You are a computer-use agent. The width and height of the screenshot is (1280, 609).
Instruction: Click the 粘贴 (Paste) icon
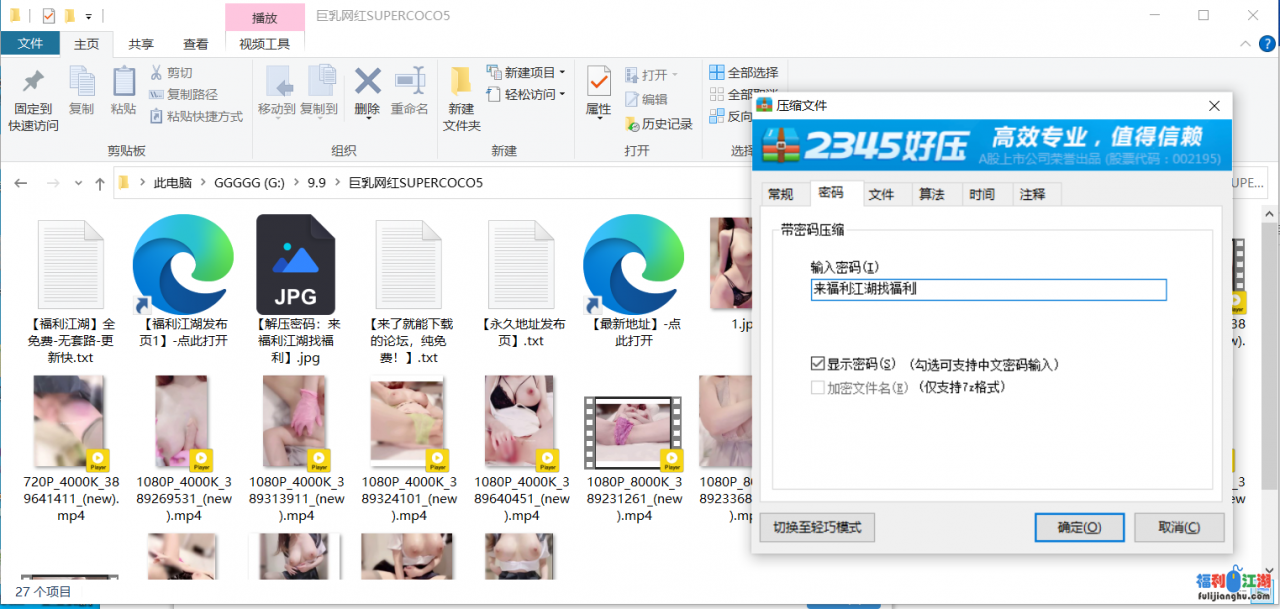tap(124, 83)
